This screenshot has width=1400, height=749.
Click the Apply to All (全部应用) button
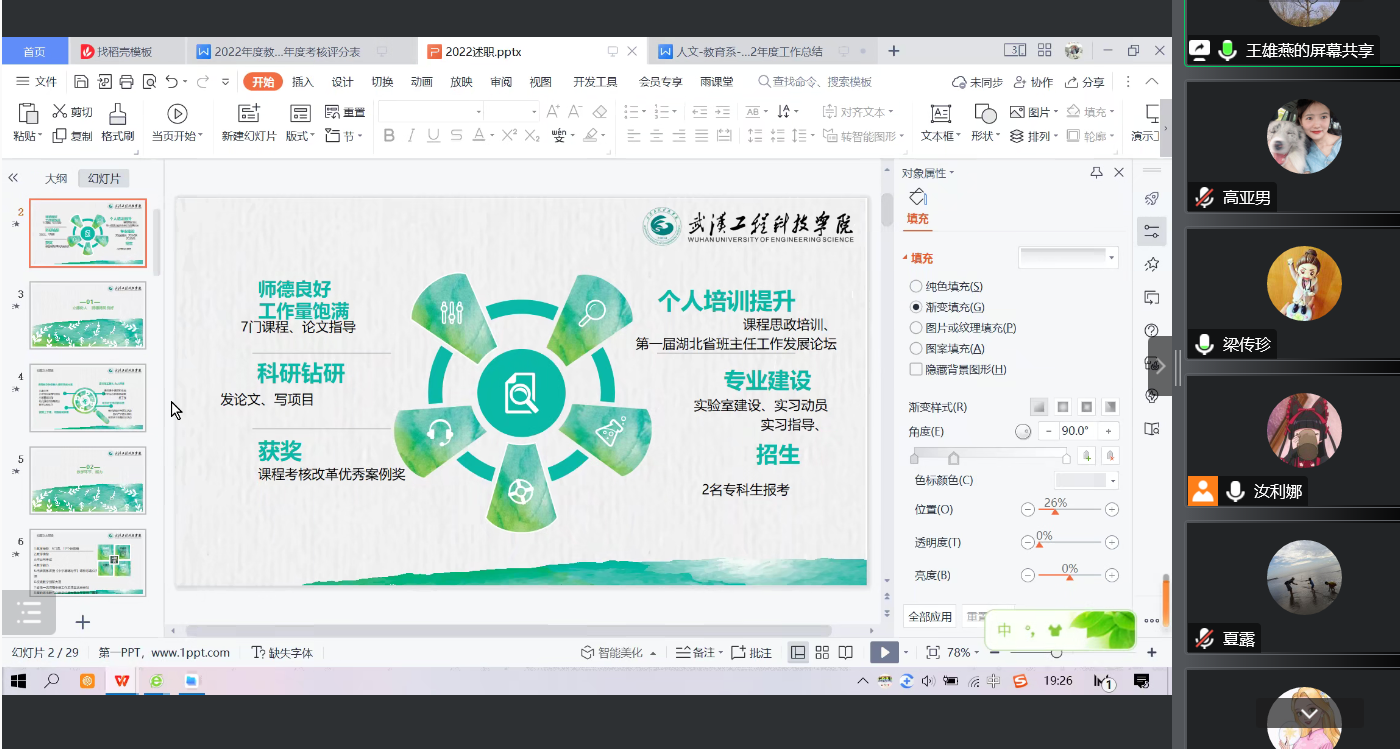tap(930, 617)
